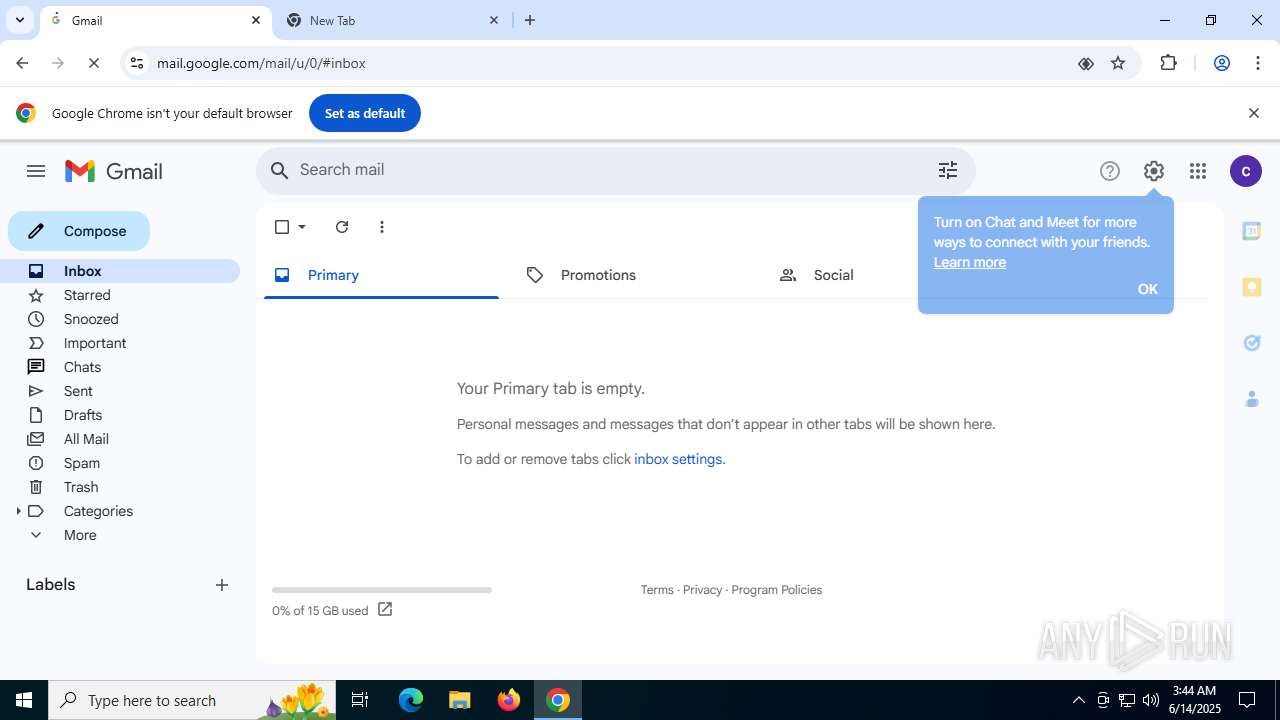Open Chrome three-dot menu

[x=1258, y=63]
